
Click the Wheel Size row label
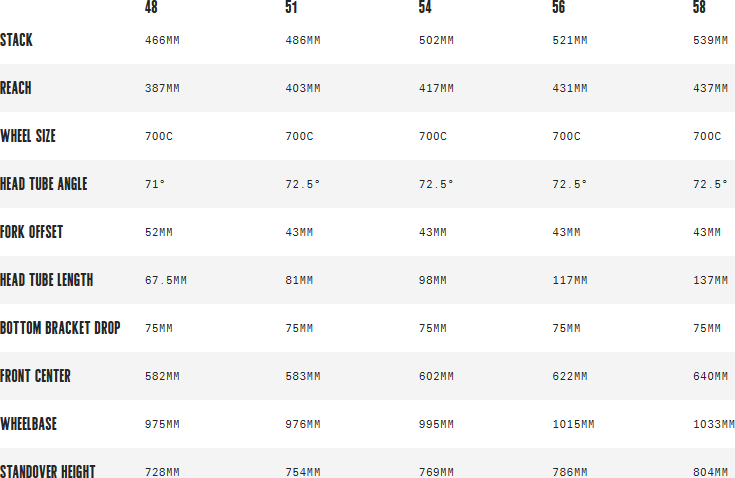[28, 136]
